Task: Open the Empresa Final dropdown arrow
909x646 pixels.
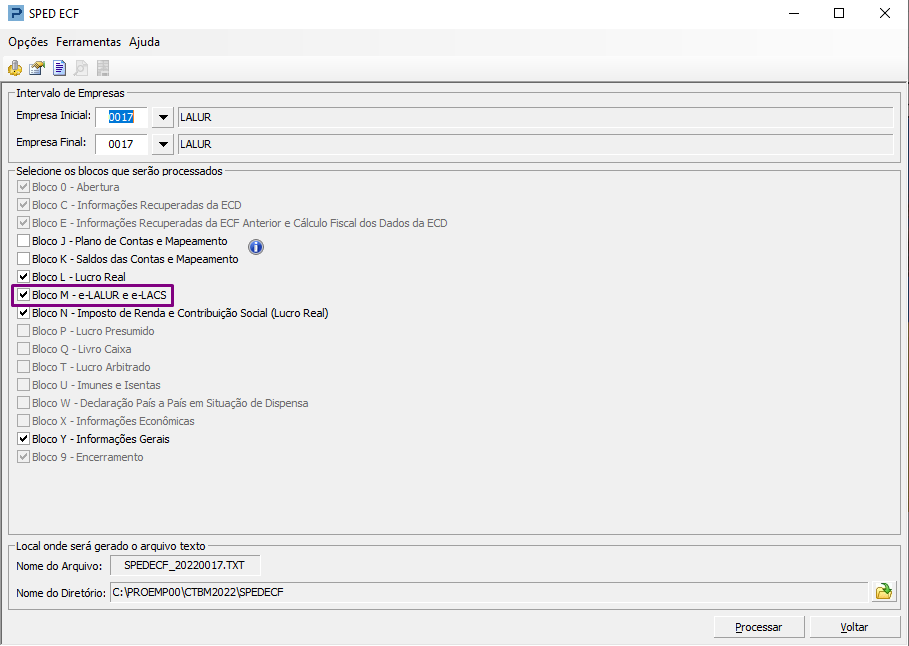Action: [x=163, y=144]
